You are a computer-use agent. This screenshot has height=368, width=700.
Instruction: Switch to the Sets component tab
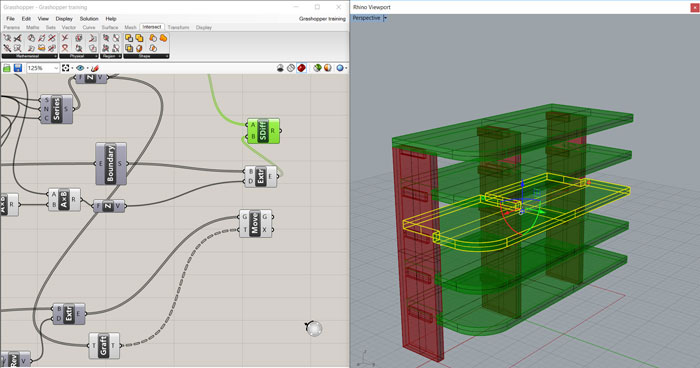point(50,27)
